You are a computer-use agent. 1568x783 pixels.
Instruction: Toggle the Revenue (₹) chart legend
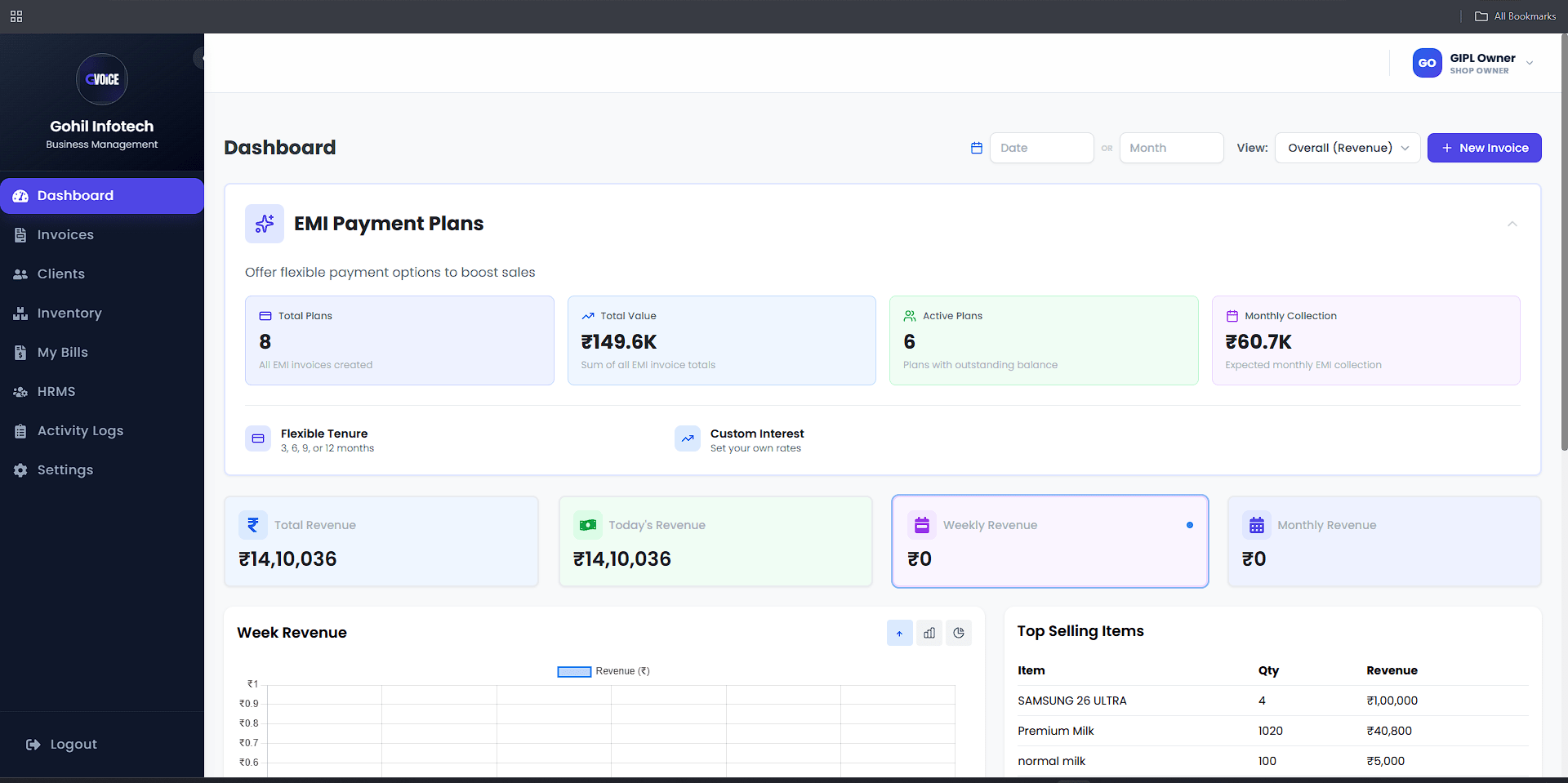[604, 671]
